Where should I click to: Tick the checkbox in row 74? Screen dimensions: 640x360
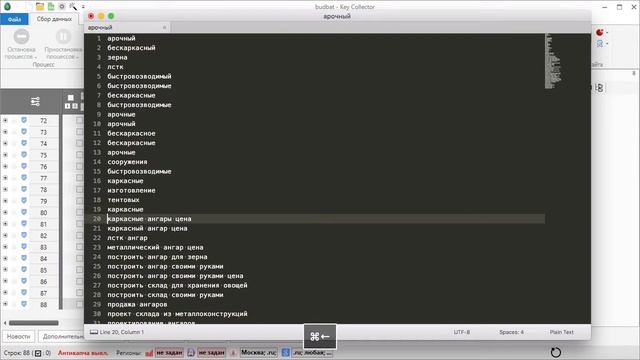click(x=79, y=143)
